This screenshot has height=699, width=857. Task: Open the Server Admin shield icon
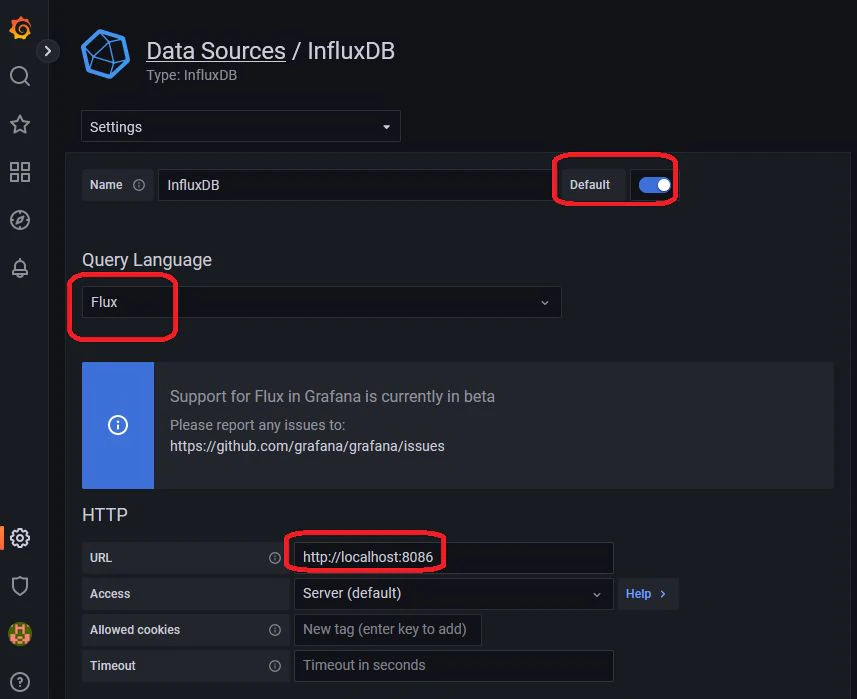click(20, 586)
